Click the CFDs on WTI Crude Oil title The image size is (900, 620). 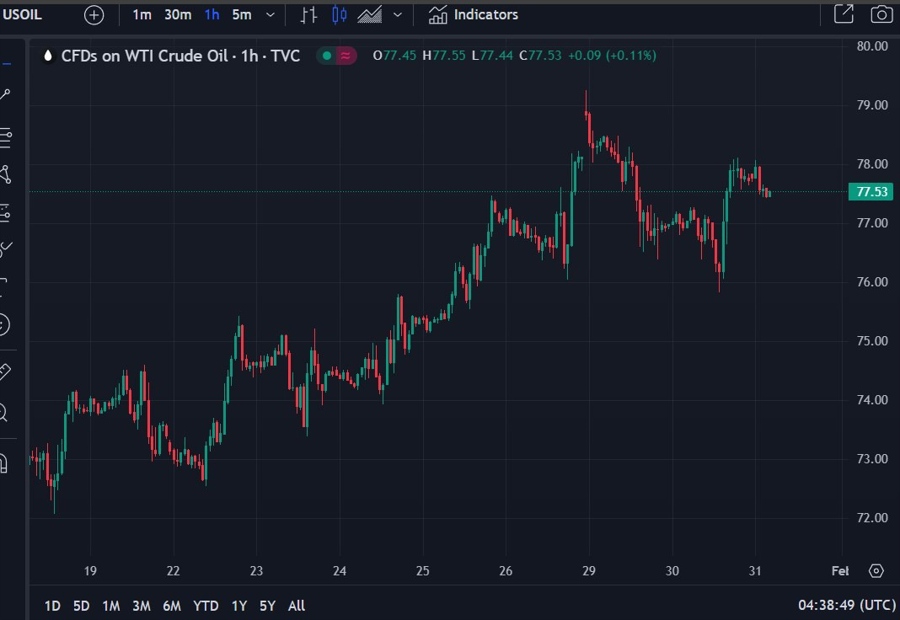point(181,56)
